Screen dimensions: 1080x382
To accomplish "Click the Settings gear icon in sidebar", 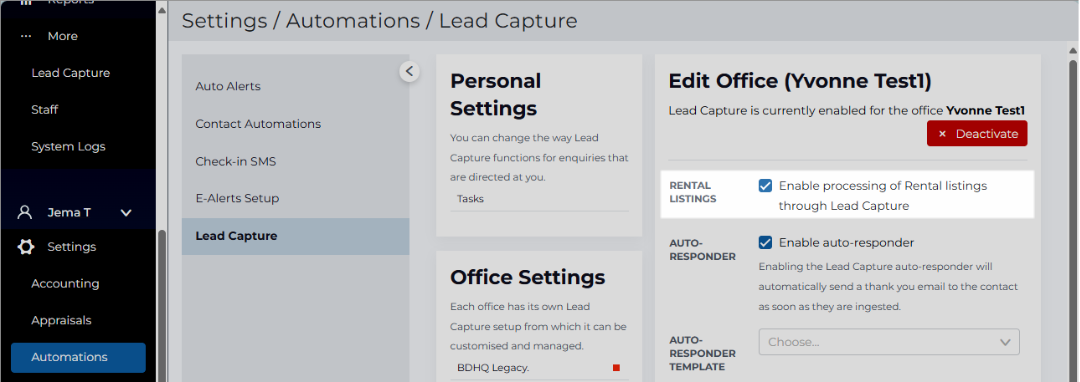I will point(25,246).
